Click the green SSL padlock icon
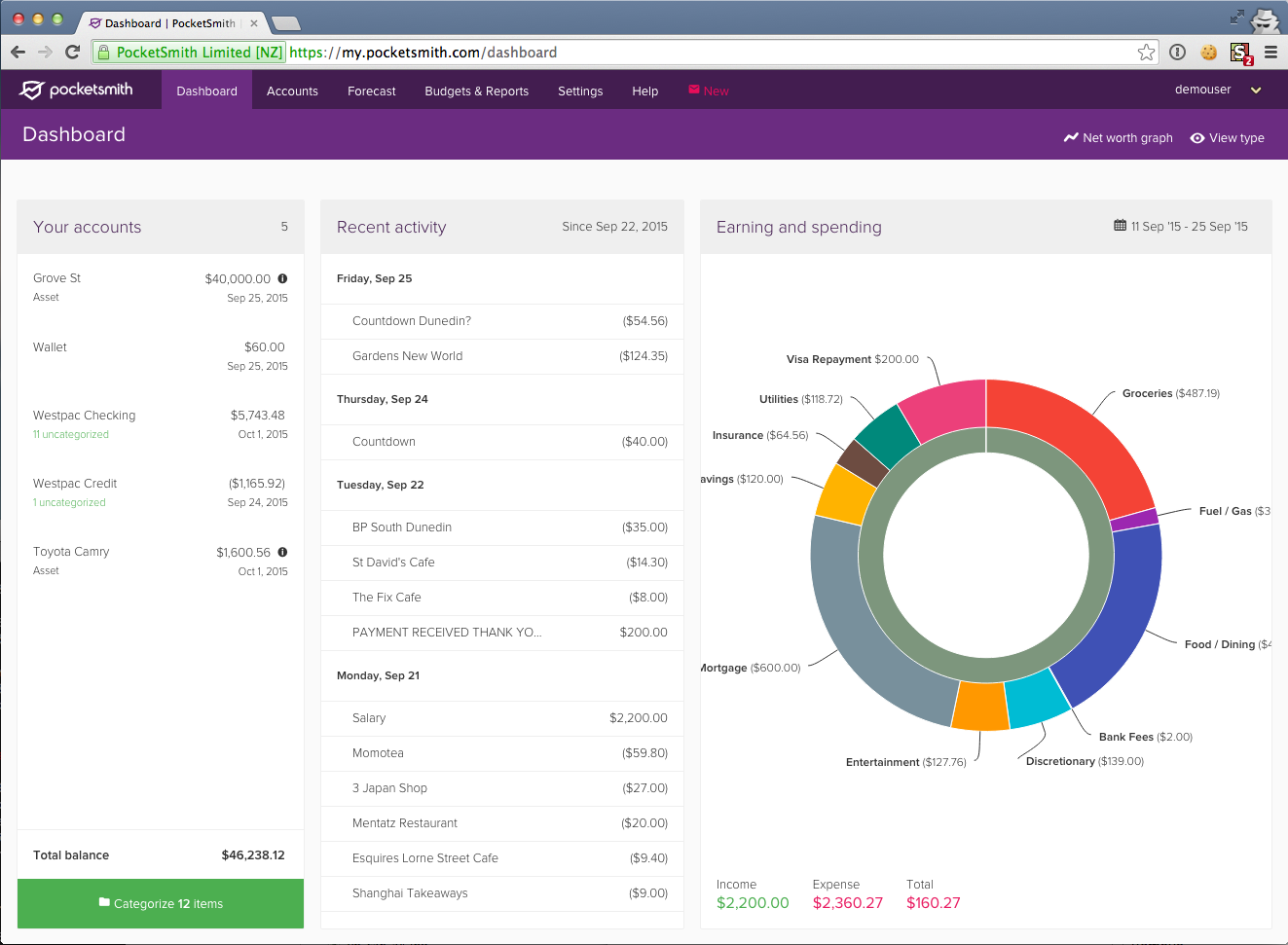 click(103, 53)
